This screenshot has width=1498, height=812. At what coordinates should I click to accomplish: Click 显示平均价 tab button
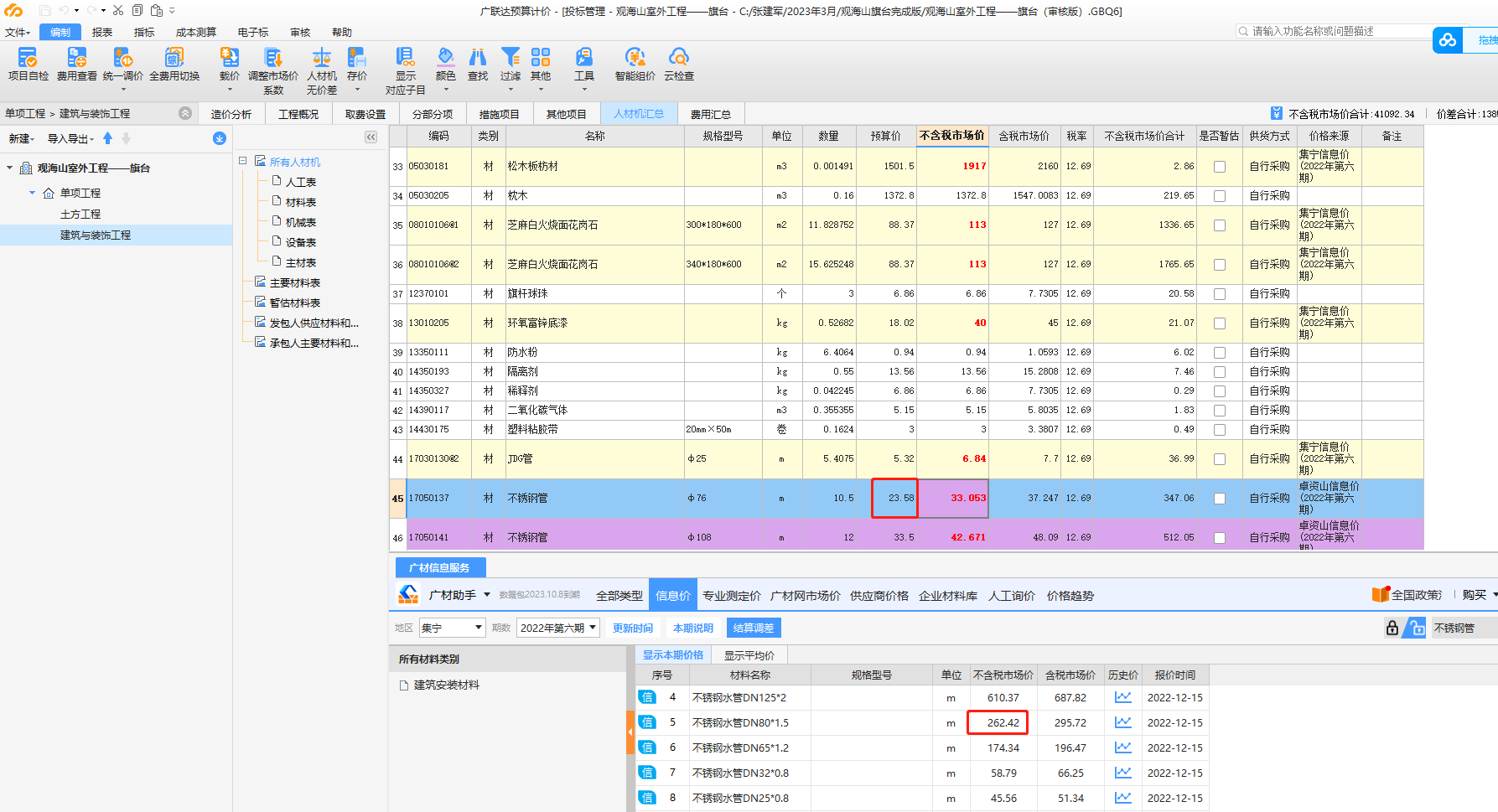coord(749,655)
